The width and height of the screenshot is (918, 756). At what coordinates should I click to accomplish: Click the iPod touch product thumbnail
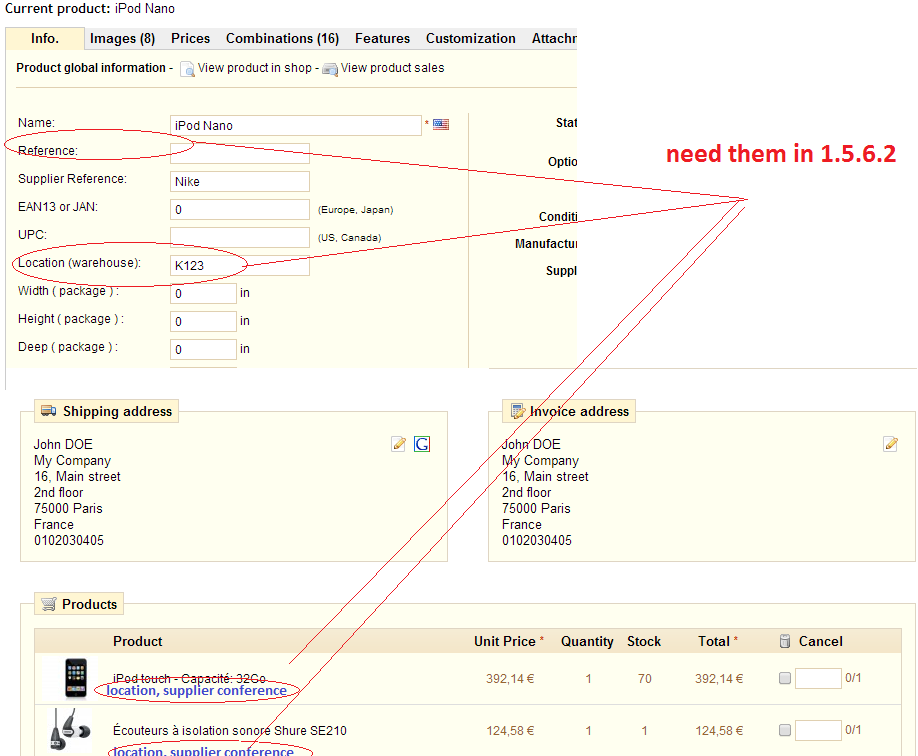[x=76, y=678]
